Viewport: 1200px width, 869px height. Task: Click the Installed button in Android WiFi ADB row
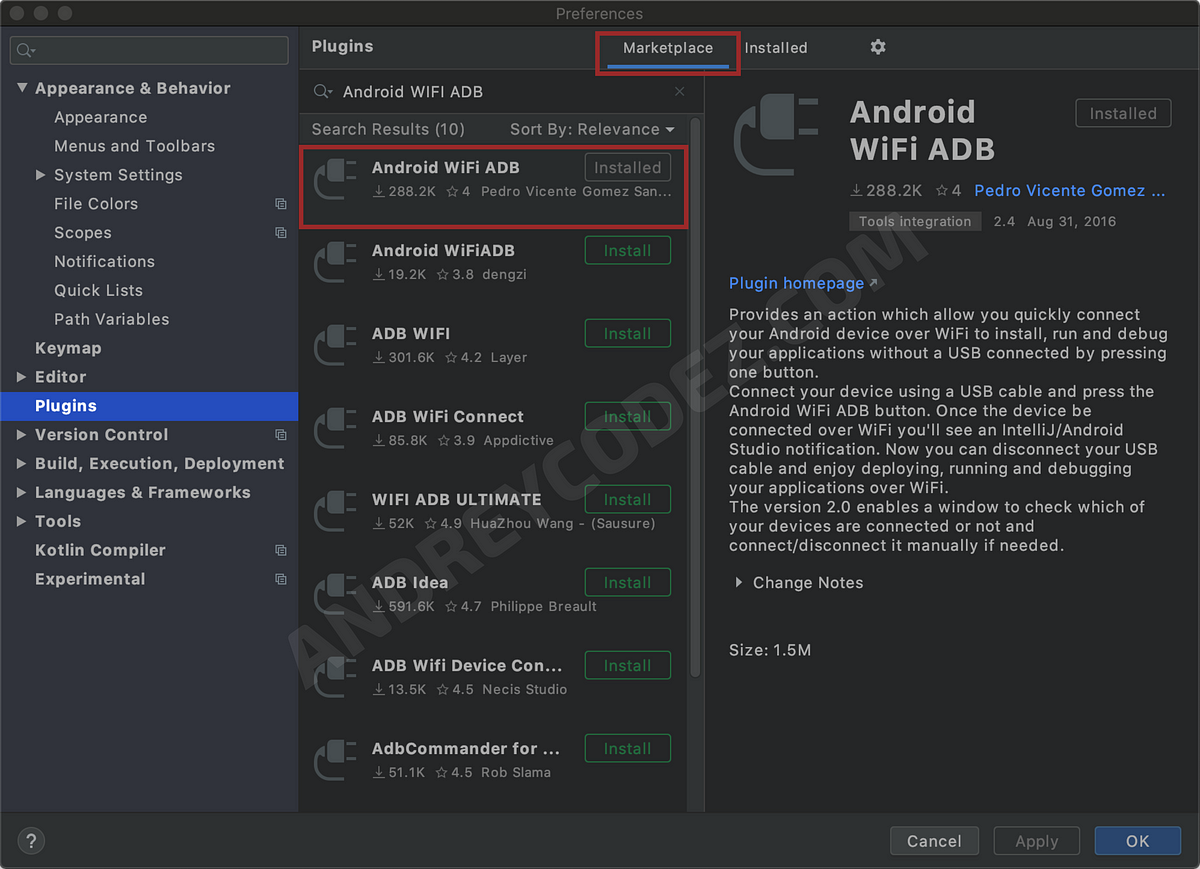pos(627,168)
